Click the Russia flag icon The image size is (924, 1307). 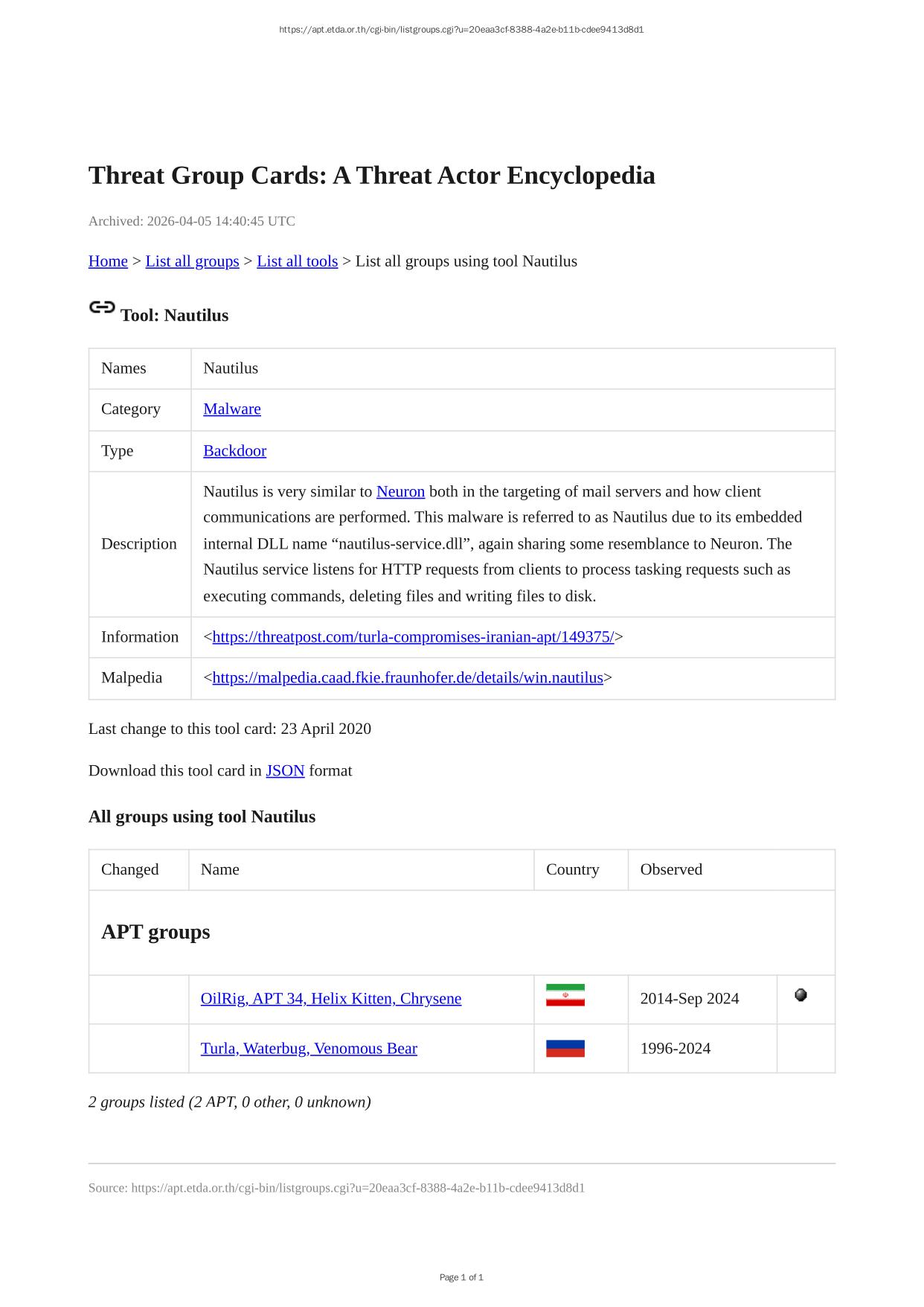pos(565,1048)
